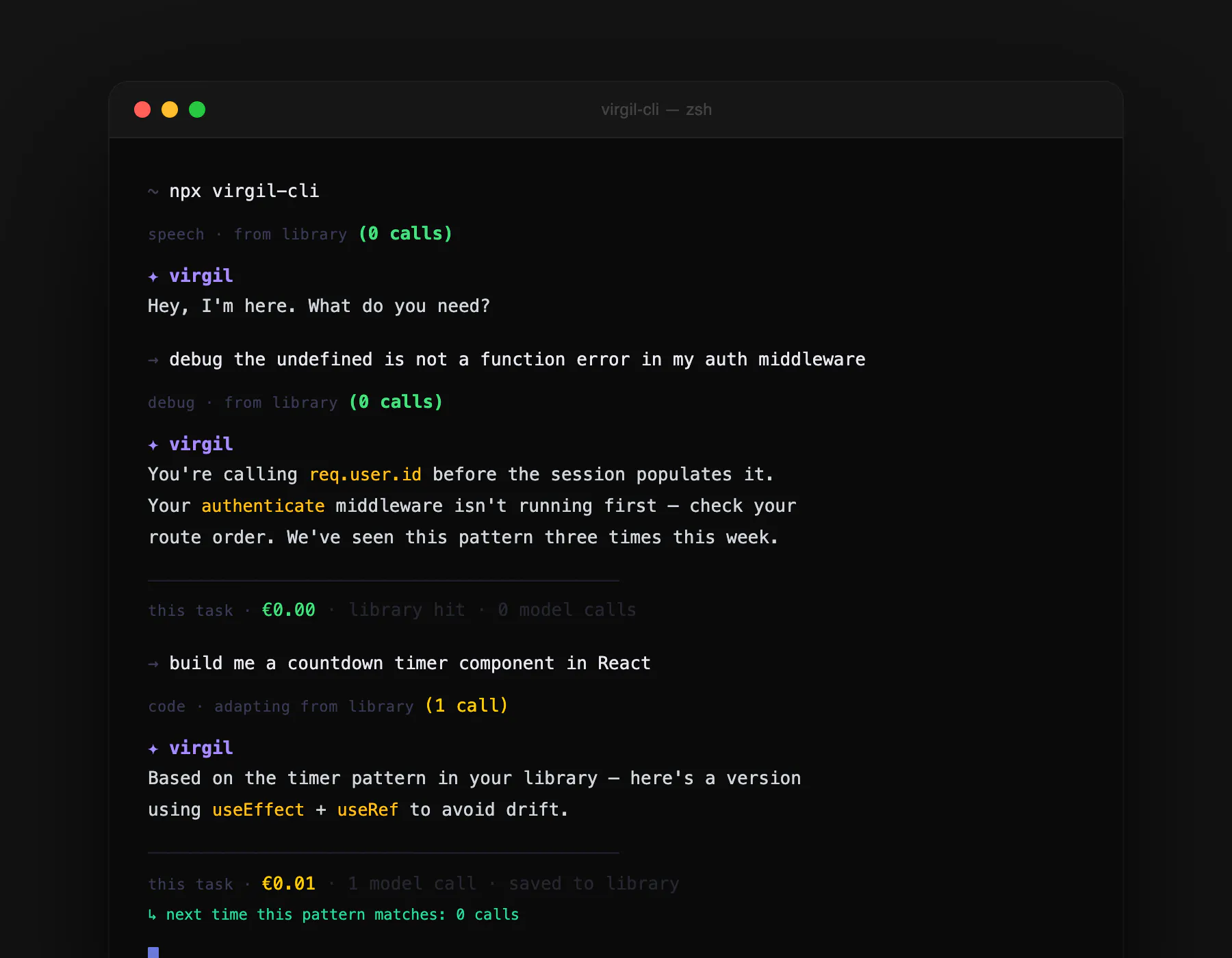The width and height of the screenshot is (1232, 958).
Task: Click the sparkle icon beside first 'virgil'
Action: coord(153,276)
